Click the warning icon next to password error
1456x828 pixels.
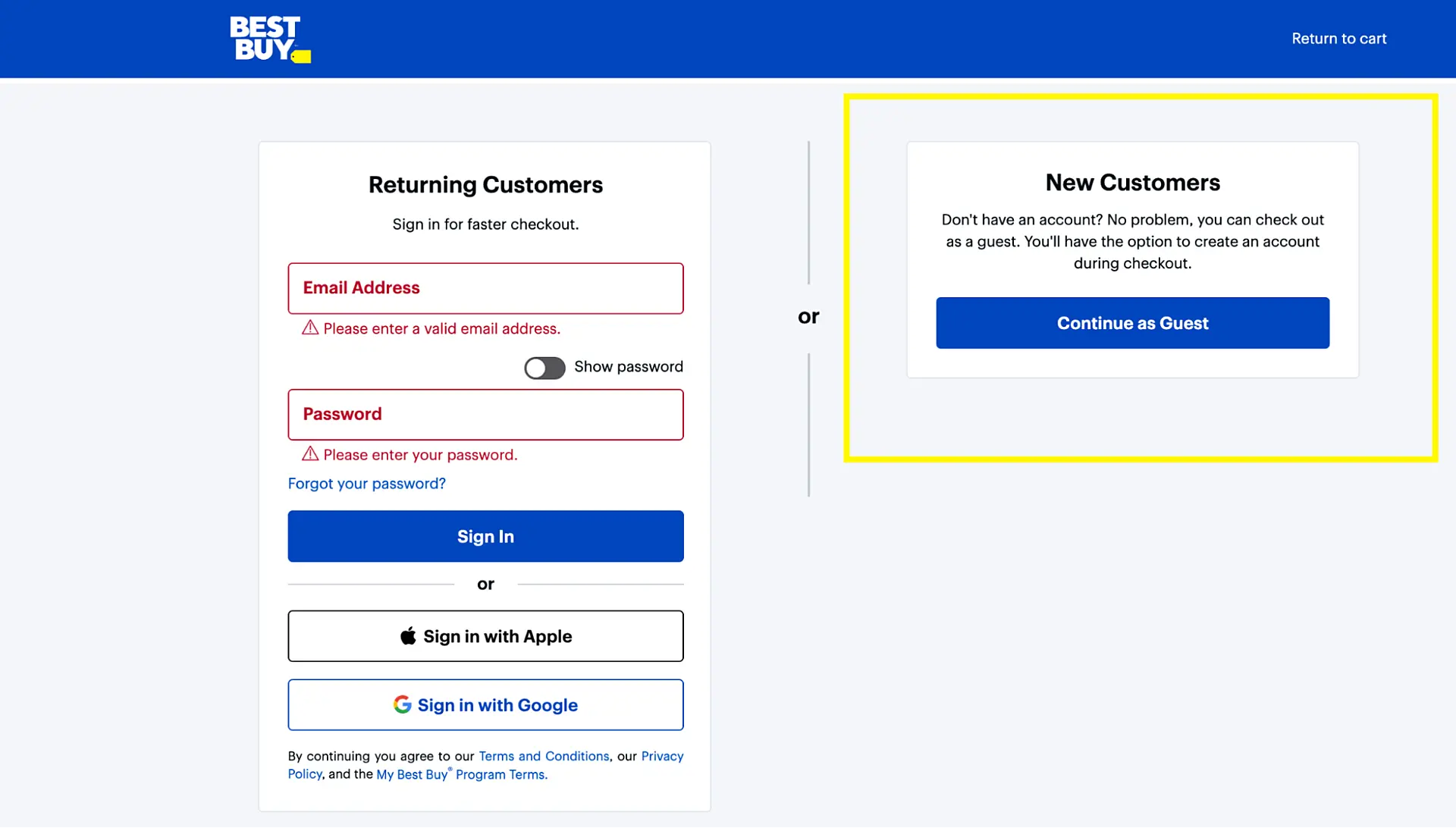[309, 454]
